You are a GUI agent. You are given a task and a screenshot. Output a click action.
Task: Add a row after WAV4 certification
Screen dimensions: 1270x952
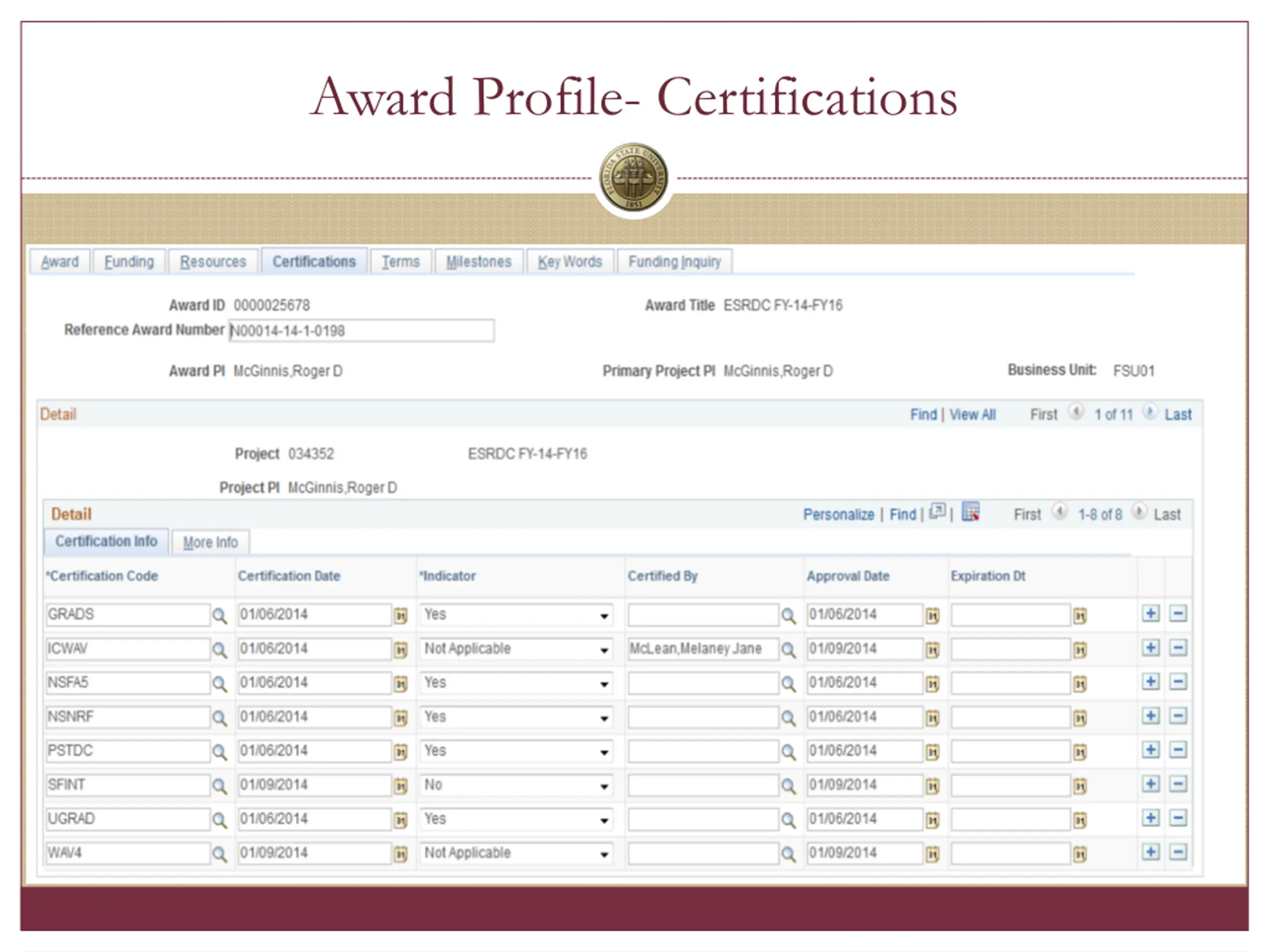coord(1150,852)
